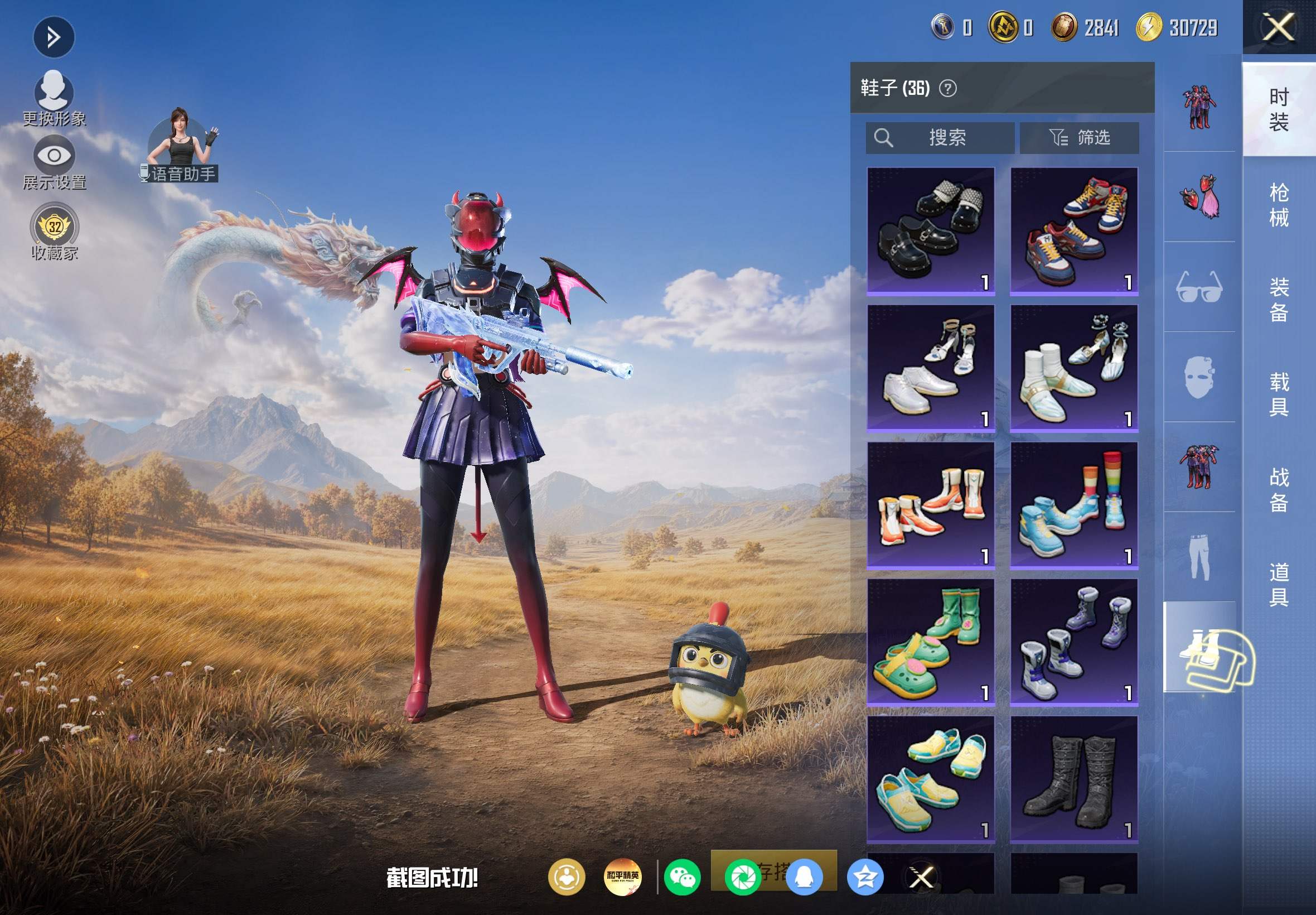The height and width of the screenshot is (915, 1316).
Task: Select the white flats with ankle-strap heels thumbnail
Action: (931, 368)
